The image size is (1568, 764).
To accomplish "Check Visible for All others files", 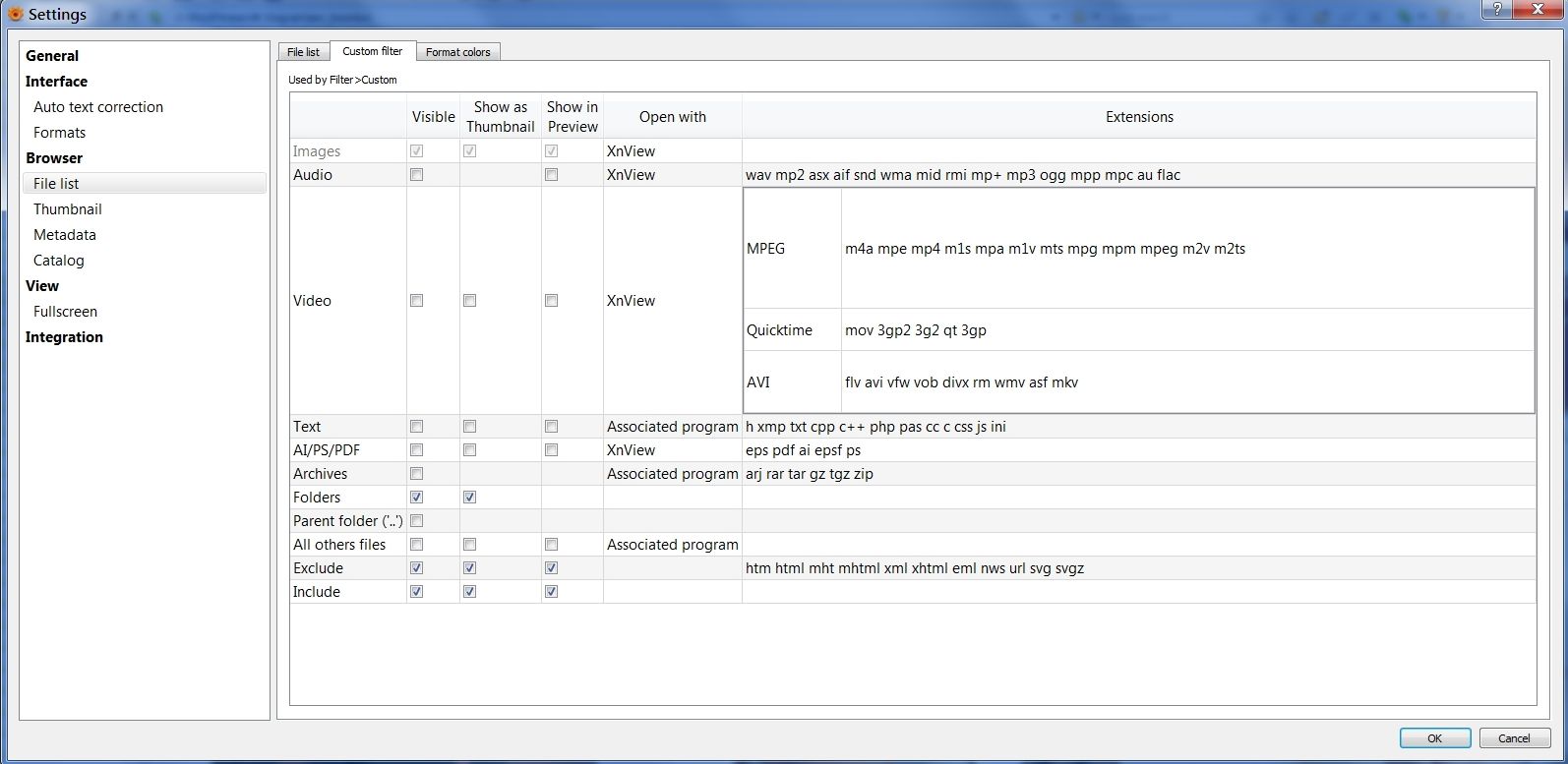I will [x=417, y=545].
